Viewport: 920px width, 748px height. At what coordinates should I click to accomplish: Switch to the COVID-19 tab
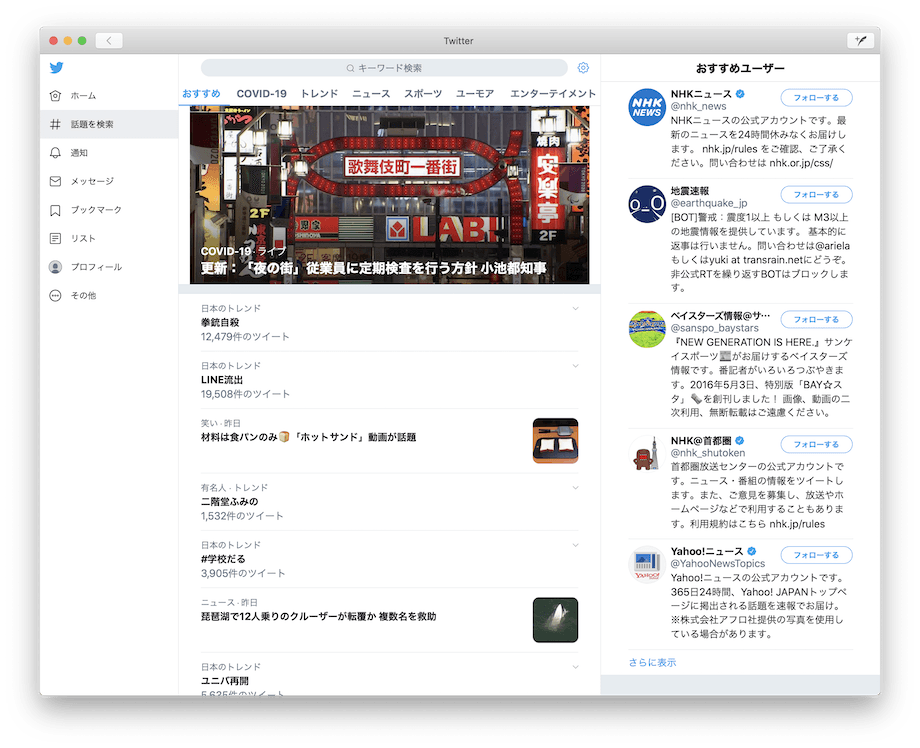(262, 93)
